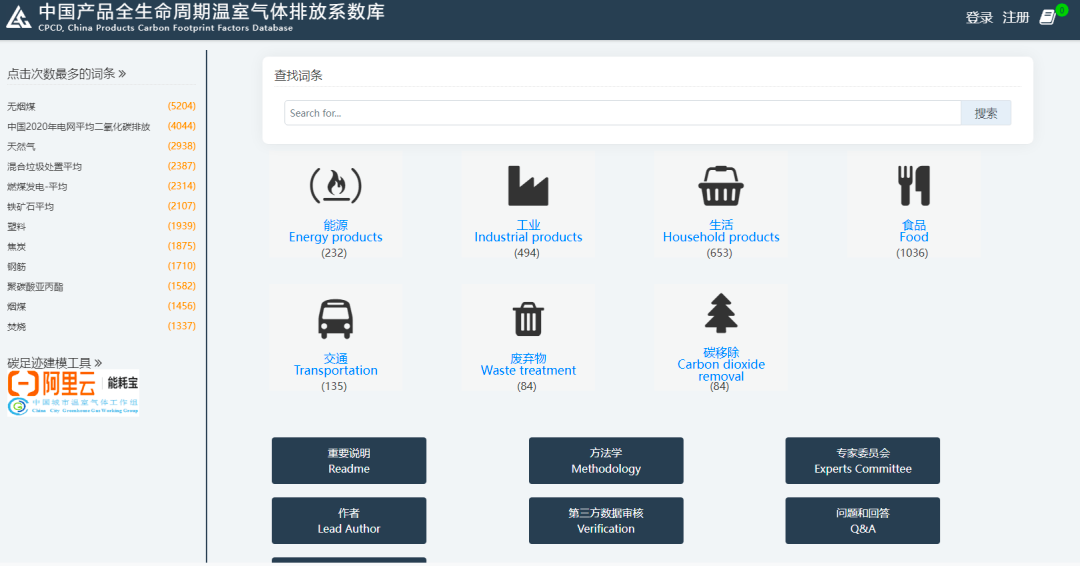Open the 注册 register menu item
Screen dimensions: 1080x566
pyautogui.click(x=1015, y=17)
